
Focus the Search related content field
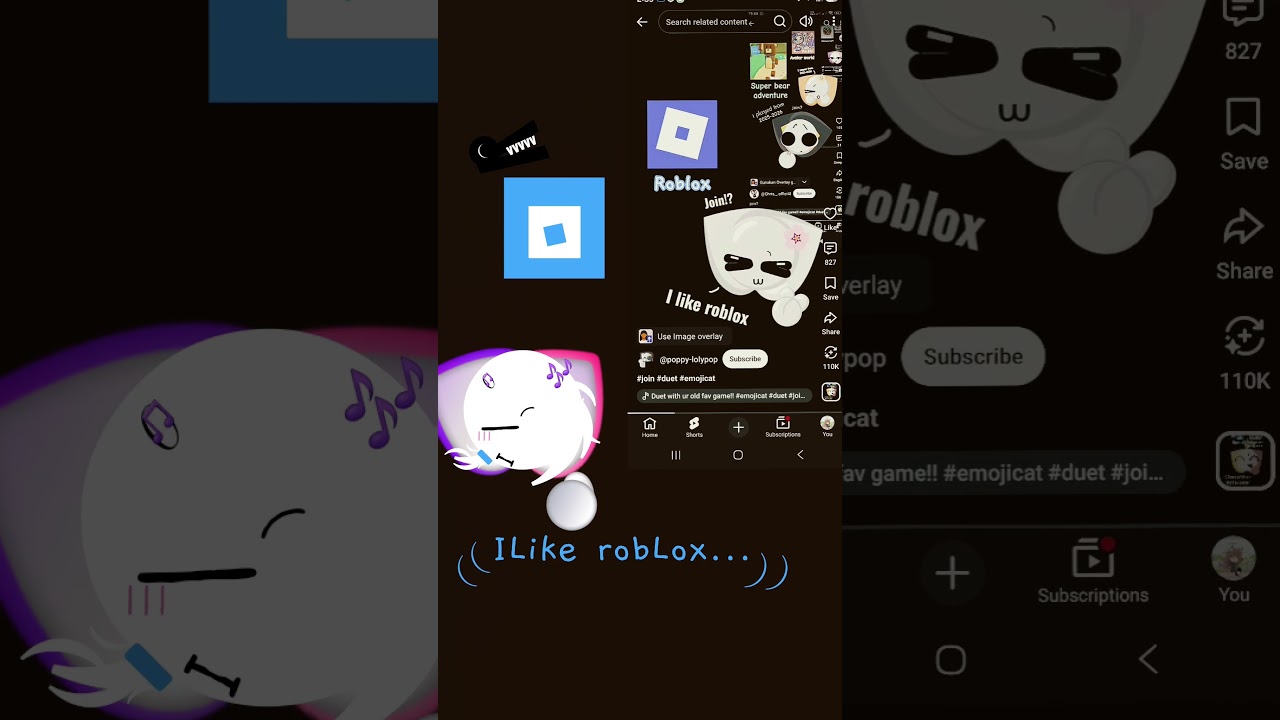[x=710, y=22]
